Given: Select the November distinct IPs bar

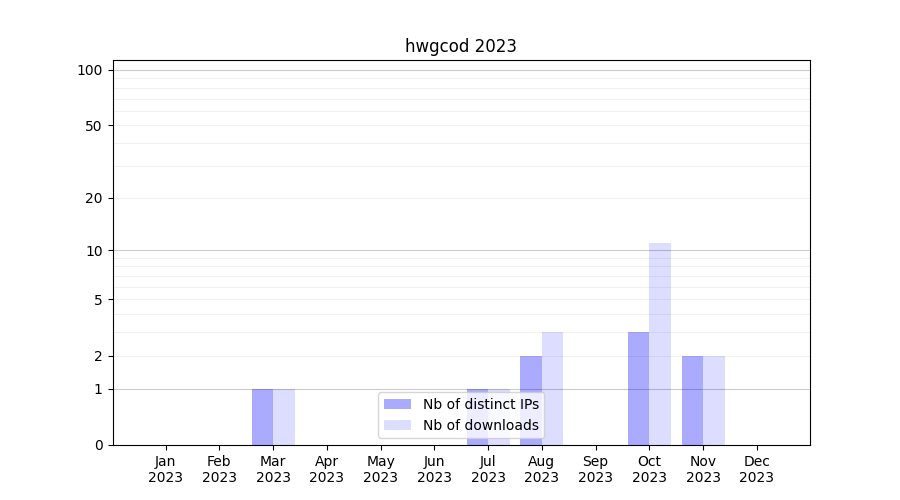Looking at the screenshot, I should point(692,400).
